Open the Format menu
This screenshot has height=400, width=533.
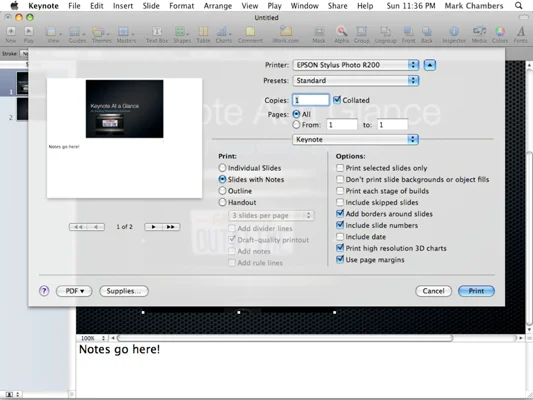182,6
